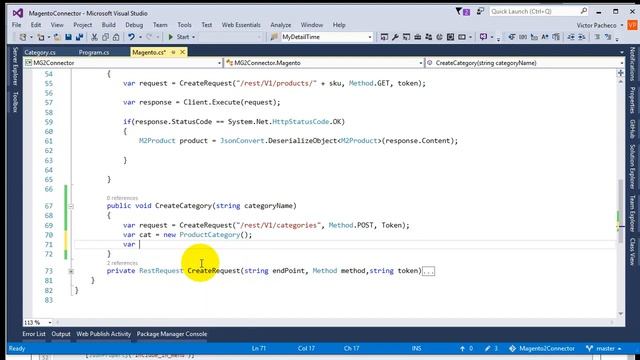Toggle the INS insert mode indicator
Viewport: 640px width, 360px height.
(416, 348)
